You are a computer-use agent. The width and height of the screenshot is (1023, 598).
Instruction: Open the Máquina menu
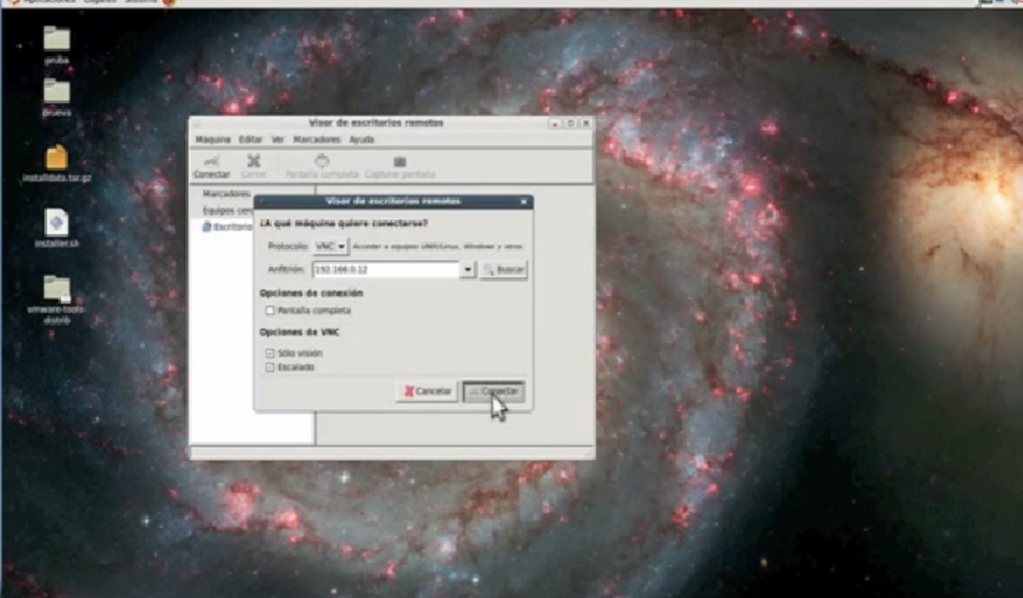click(213, 140)
